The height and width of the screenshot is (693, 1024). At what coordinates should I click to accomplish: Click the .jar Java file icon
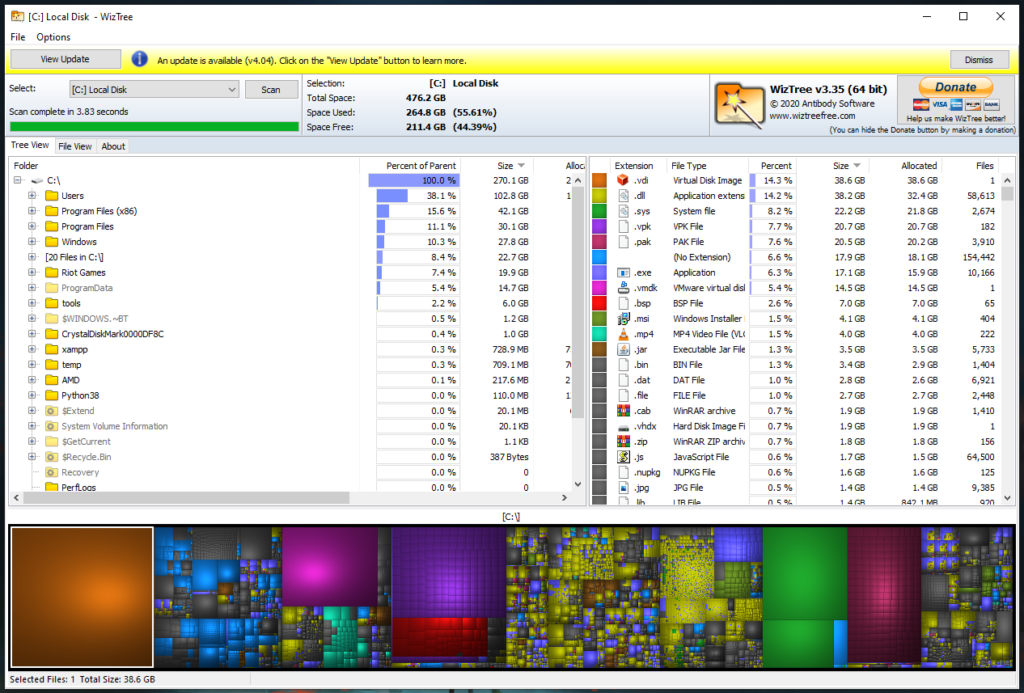pyautogui.click(x=622, y=349)
